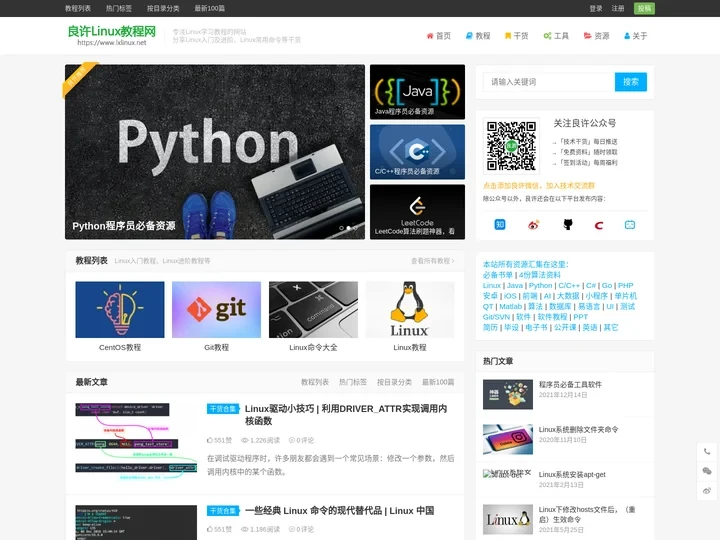Open 教程 in the main navigation
Image resolution: width=720 pixels, height=540 pixels.
pos(478,36)
